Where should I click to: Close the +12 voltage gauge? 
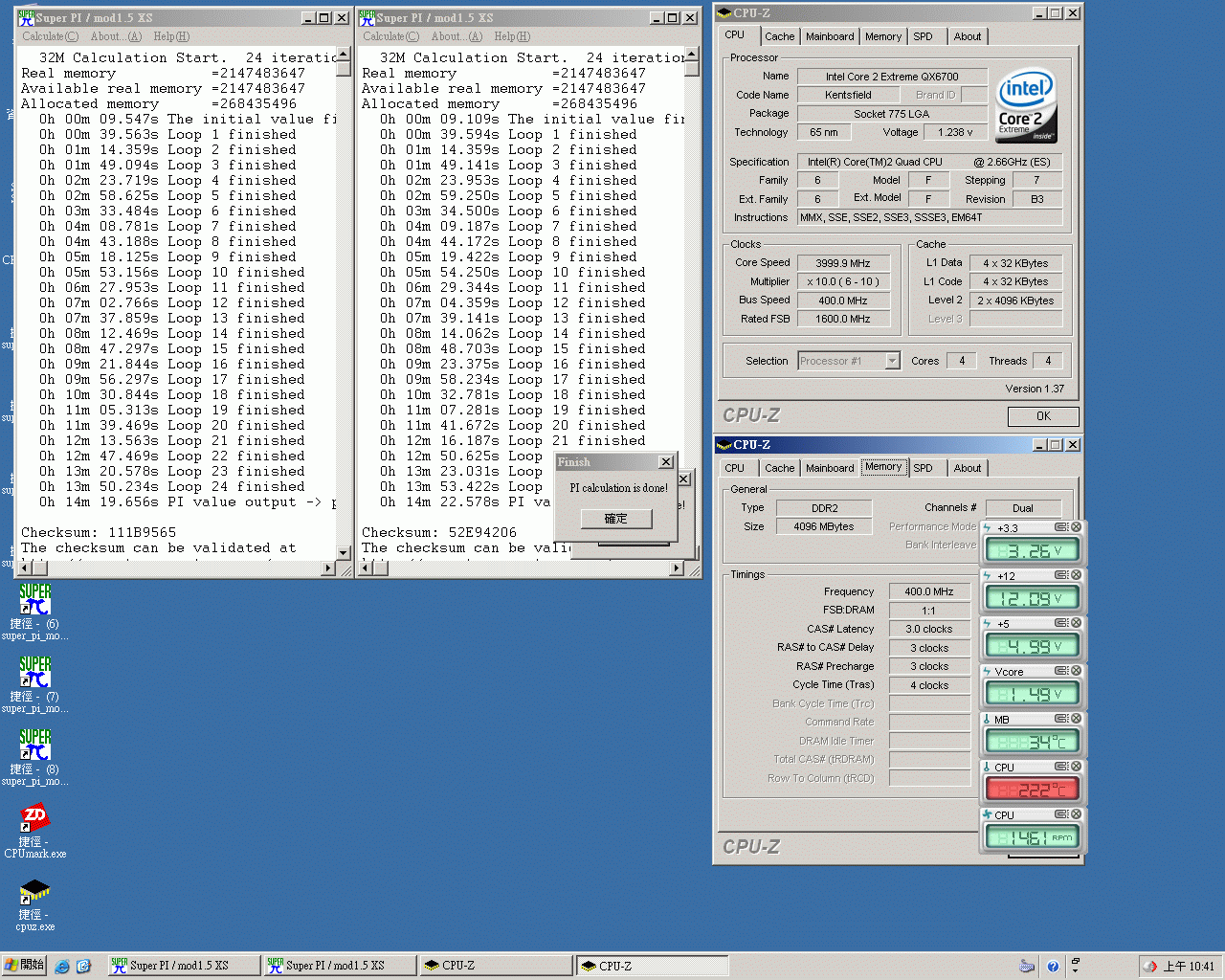point(1076,575)
